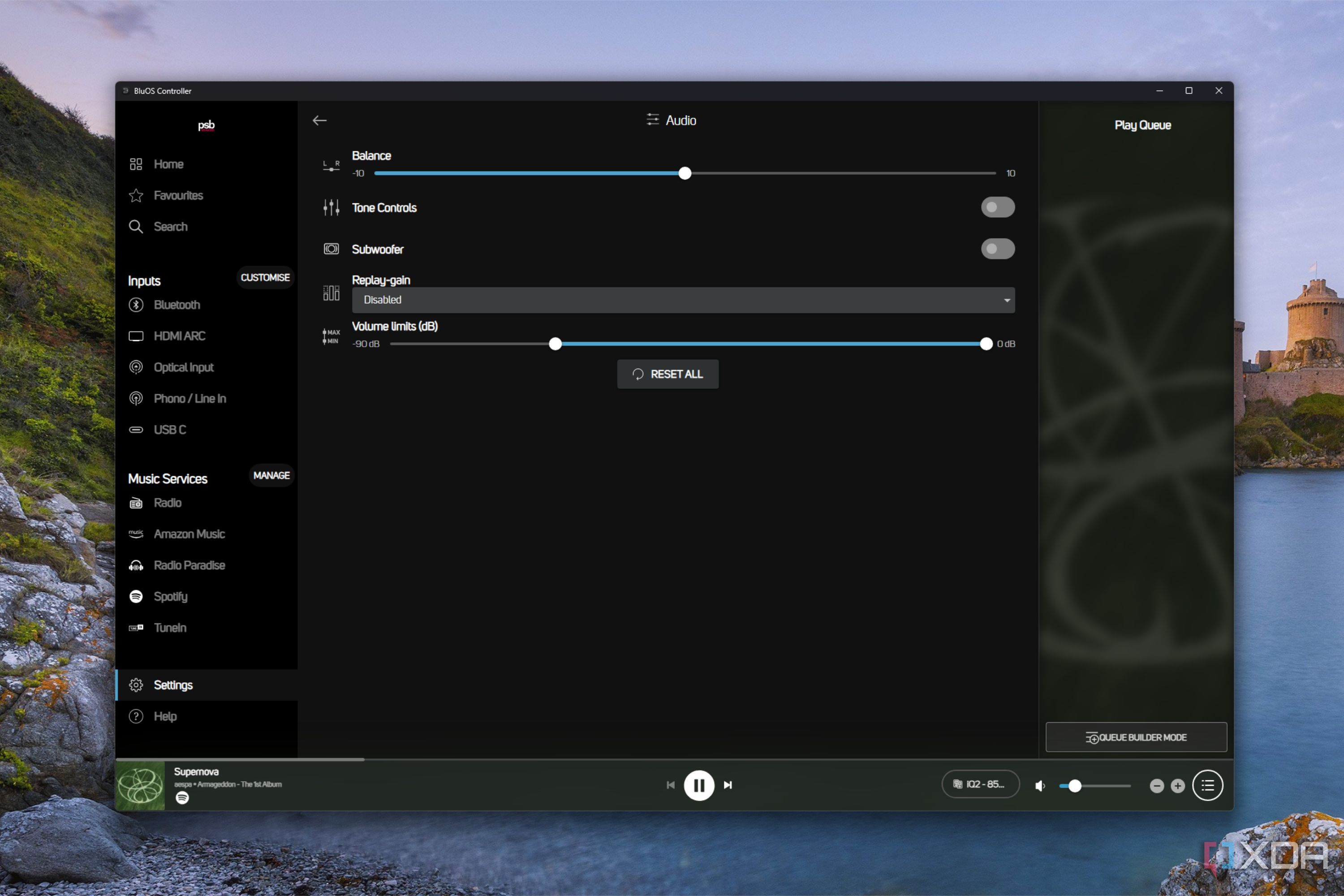Click the Subwoofer speaker icon
The height and width of the screenshot is (896, 1344).
pyautogui.click(x=332, y=249)
